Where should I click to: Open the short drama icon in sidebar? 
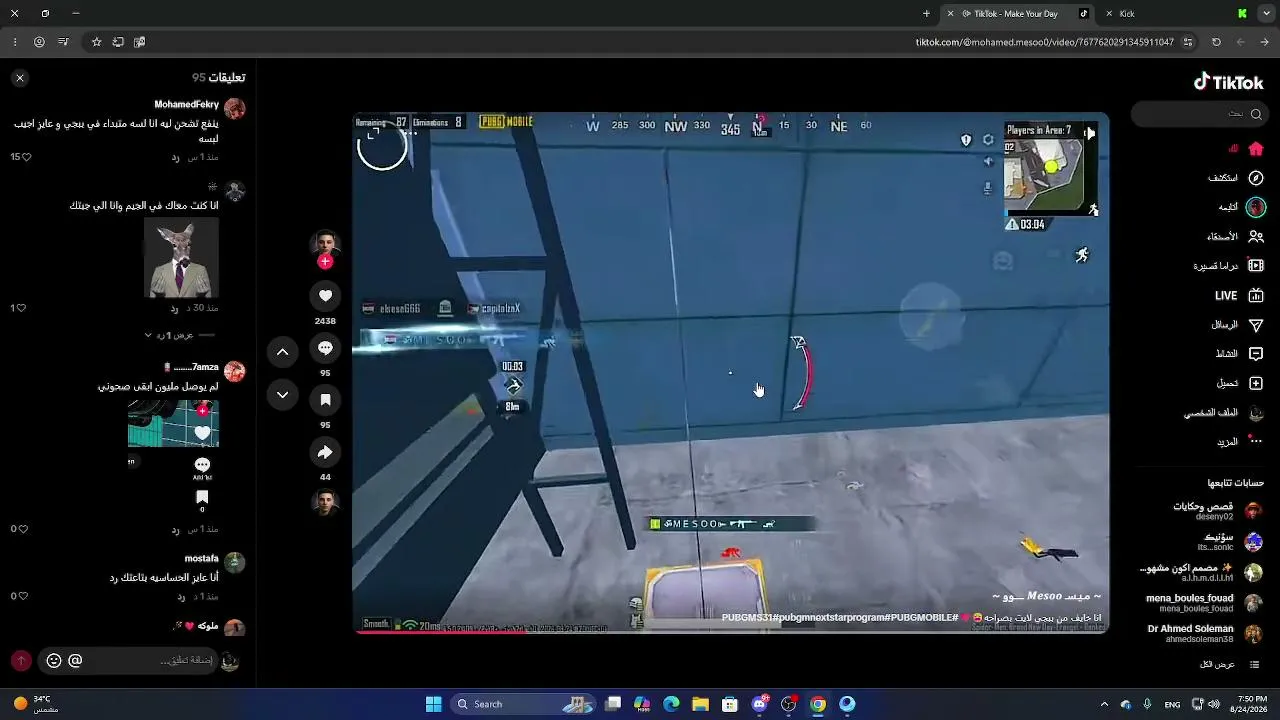[x=1256, y=266]
